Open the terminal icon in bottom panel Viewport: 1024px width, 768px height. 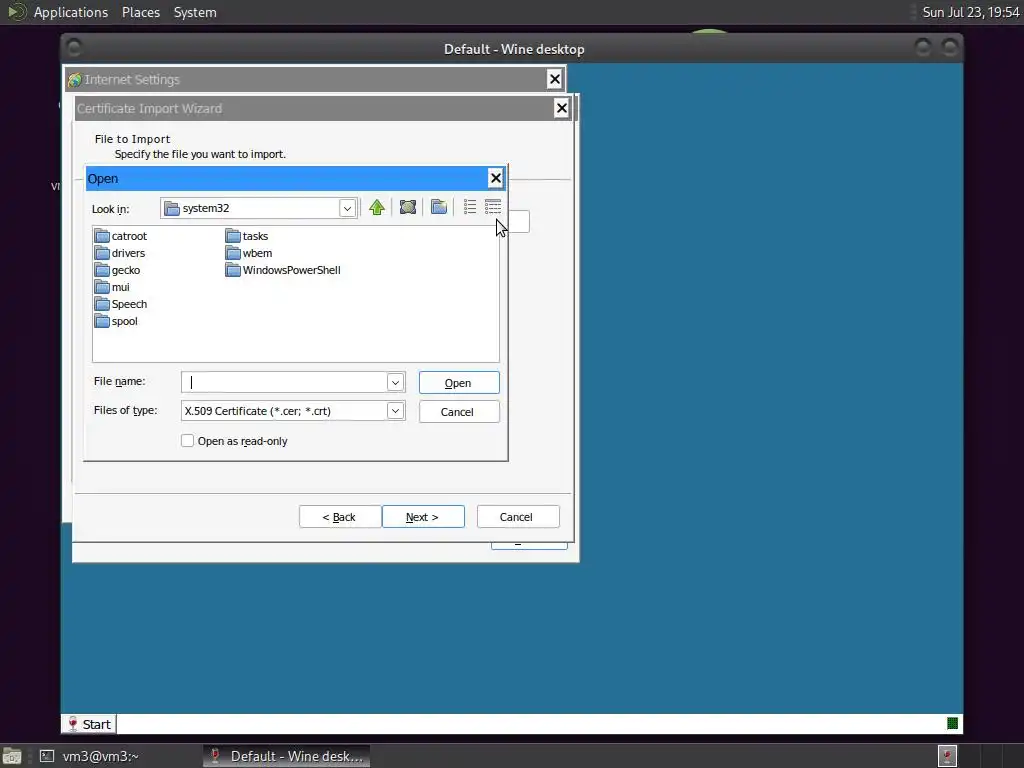click(x=46, y=756)
